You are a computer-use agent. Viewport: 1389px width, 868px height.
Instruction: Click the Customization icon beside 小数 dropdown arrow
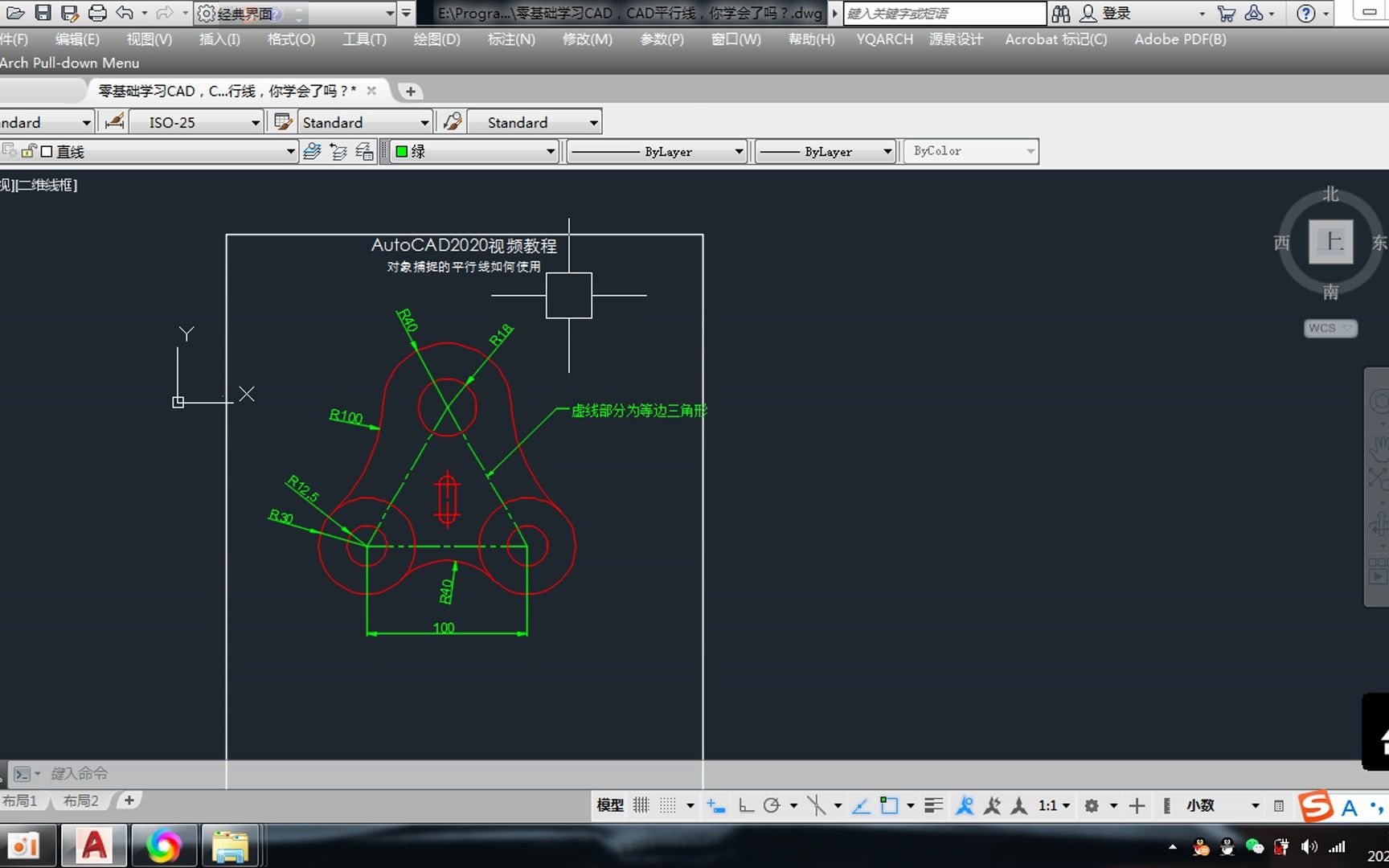(1279, 805)
